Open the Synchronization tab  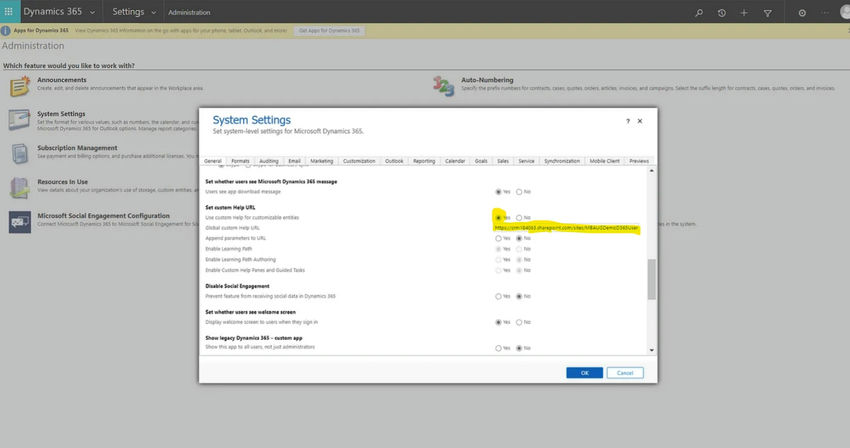(x=562, y=161)
